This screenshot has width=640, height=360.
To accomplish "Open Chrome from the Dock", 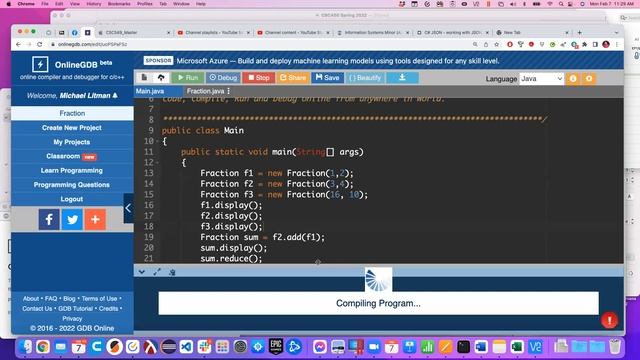I will (42, 347).
